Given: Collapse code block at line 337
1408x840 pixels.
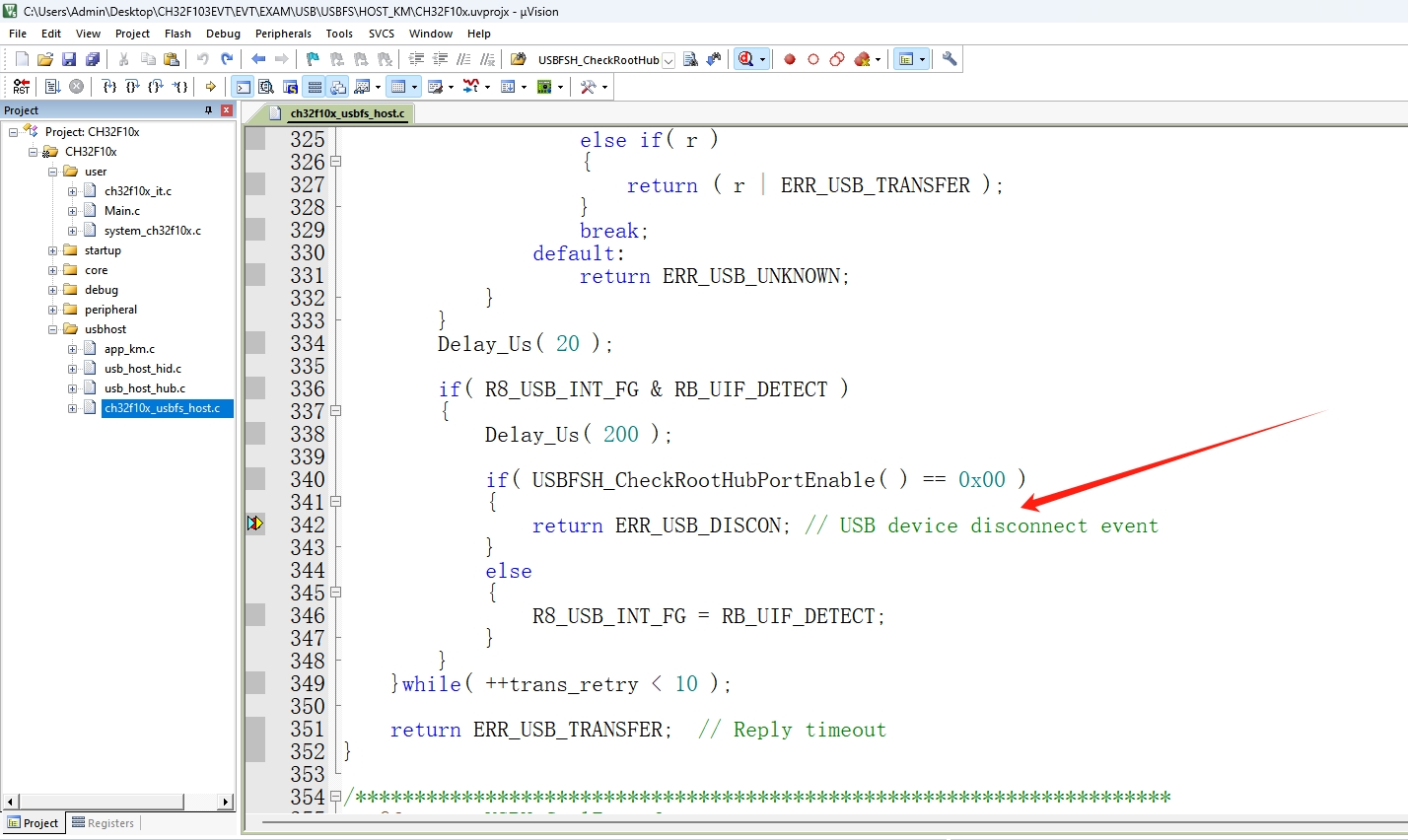Looking at the screenshot, I should point(335,411).
